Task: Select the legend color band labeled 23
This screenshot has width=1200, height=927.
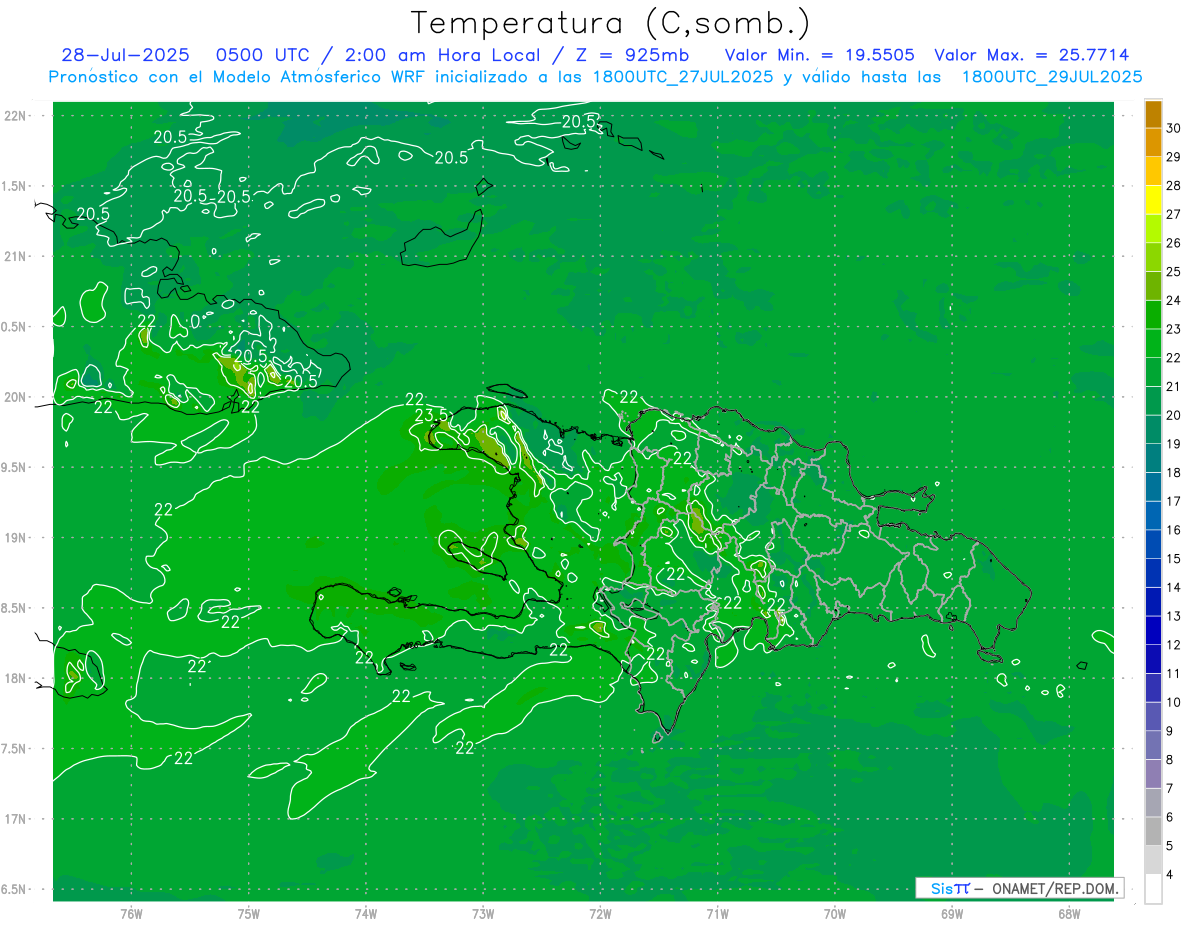Action: [1153, 314]
